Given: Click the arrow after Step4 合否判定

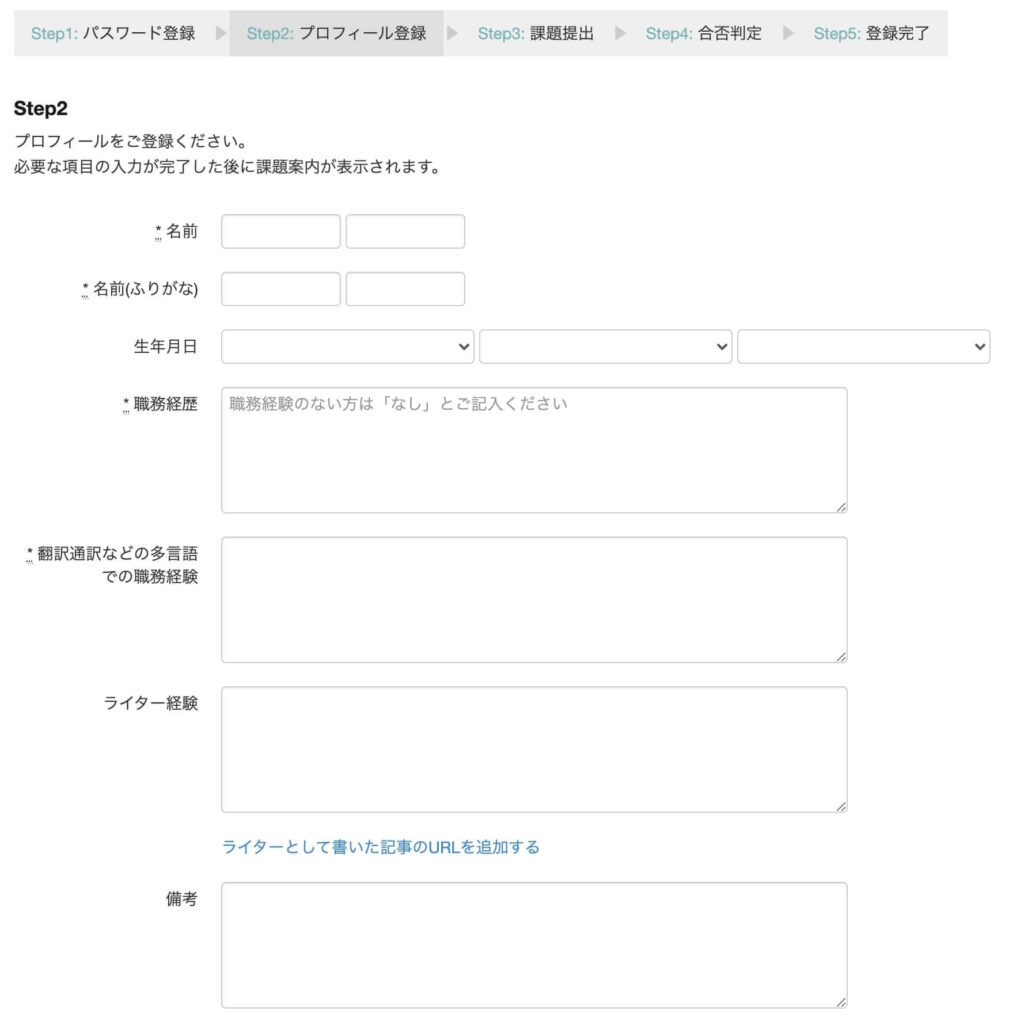Looking at the screenshot, I should (788, 33).
